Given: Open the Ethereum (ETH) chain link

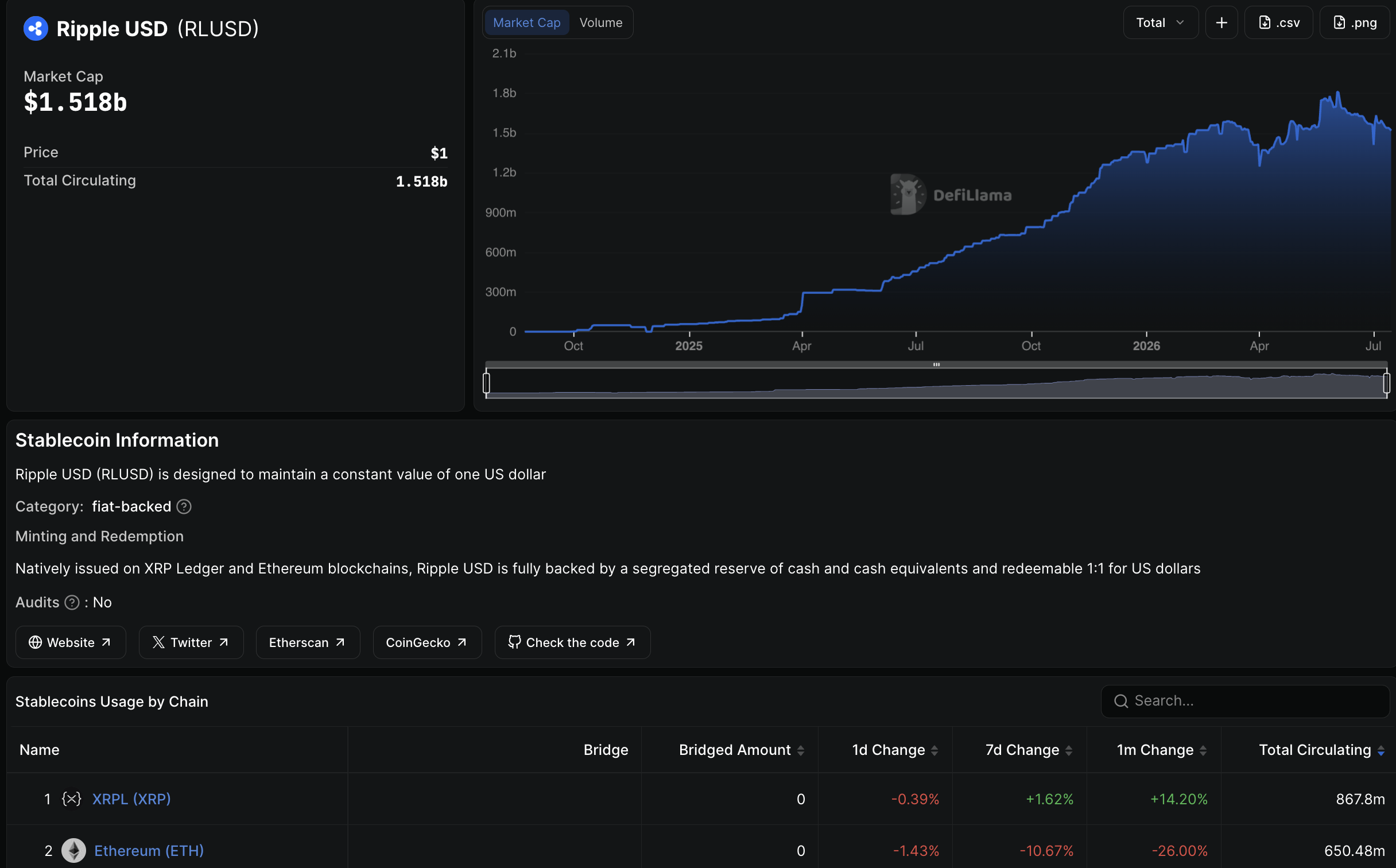Looking at the screenshot, I should coord(149,851).
